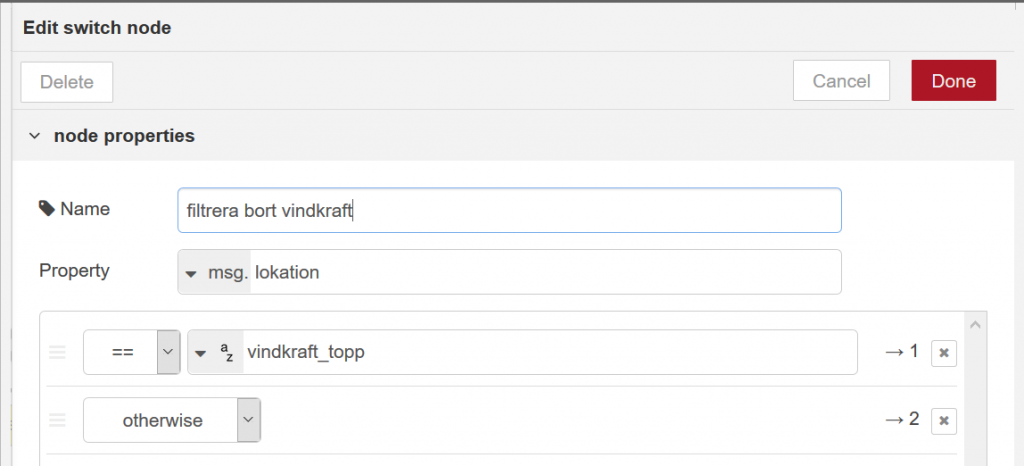Click the Cancel button

point(841,81)
